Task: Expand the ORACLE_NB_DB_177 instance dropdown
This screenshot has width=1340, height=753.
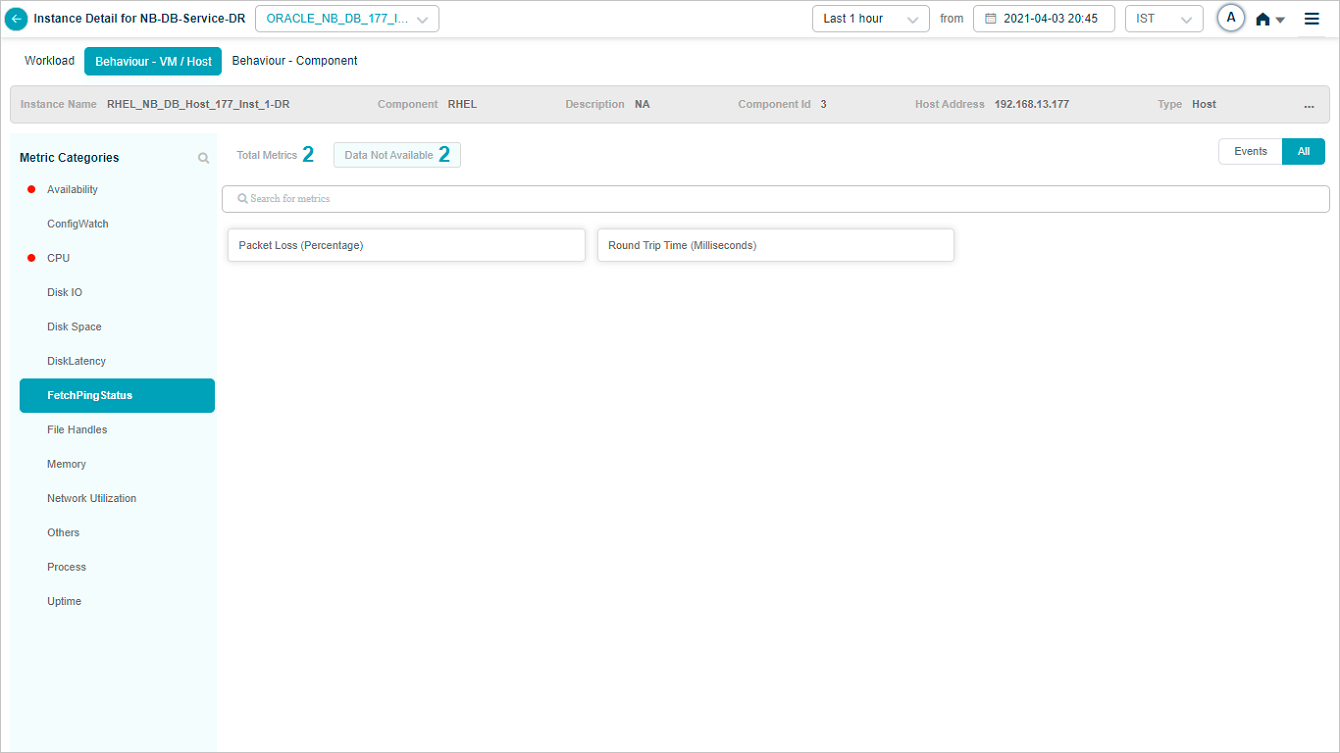Action: pyautogui.click(x=347, y=19)
